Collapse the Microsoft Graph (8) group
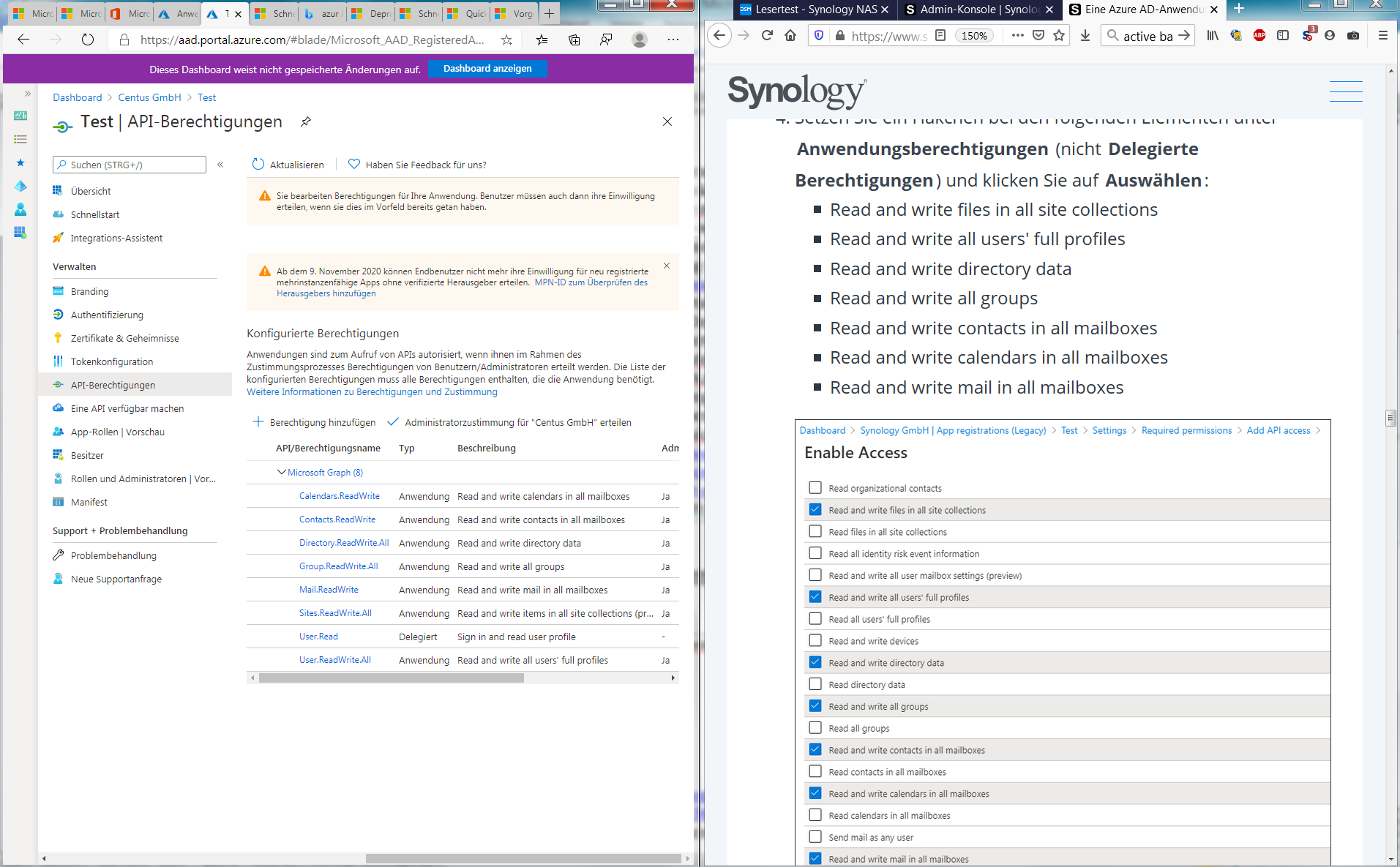This screenshot has width=1400, height=867. click(282, 473)
